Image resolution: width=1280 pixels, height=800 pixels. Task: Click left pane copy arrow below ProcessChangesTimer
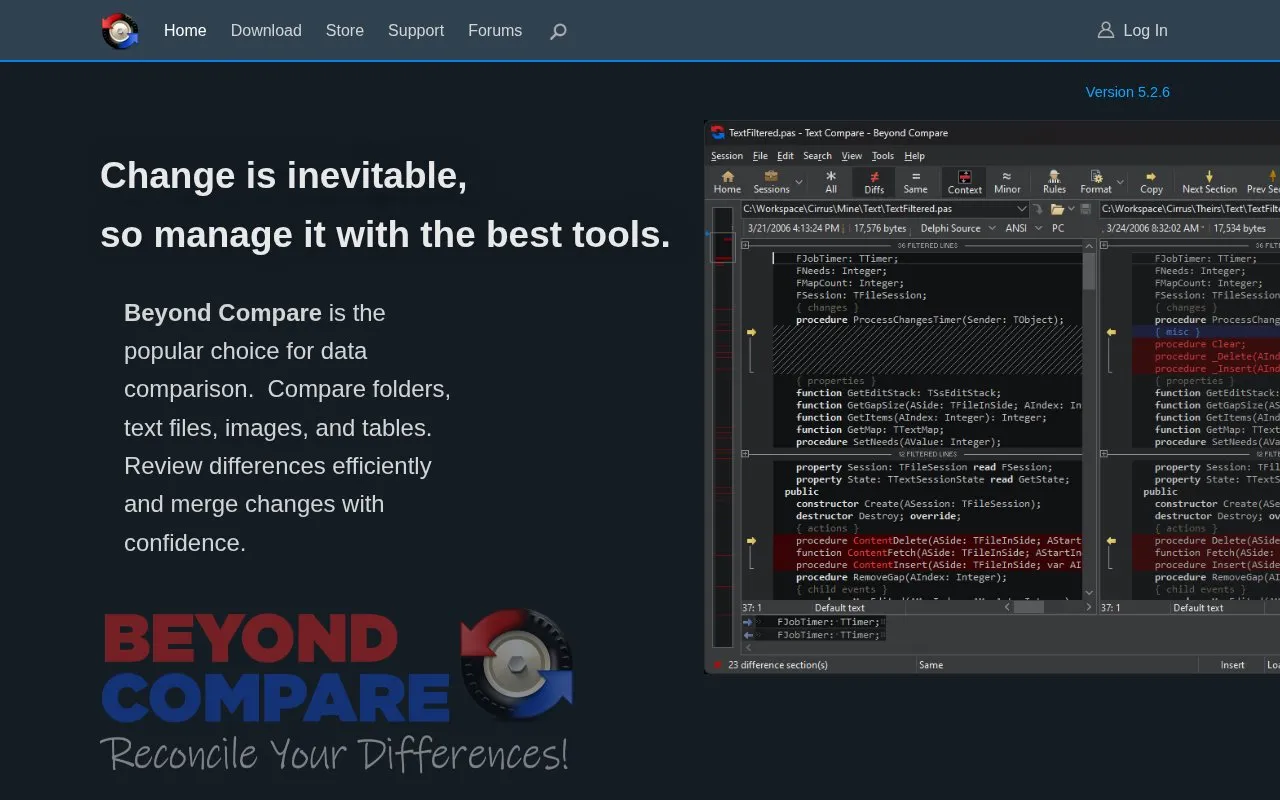pos(751,332)
